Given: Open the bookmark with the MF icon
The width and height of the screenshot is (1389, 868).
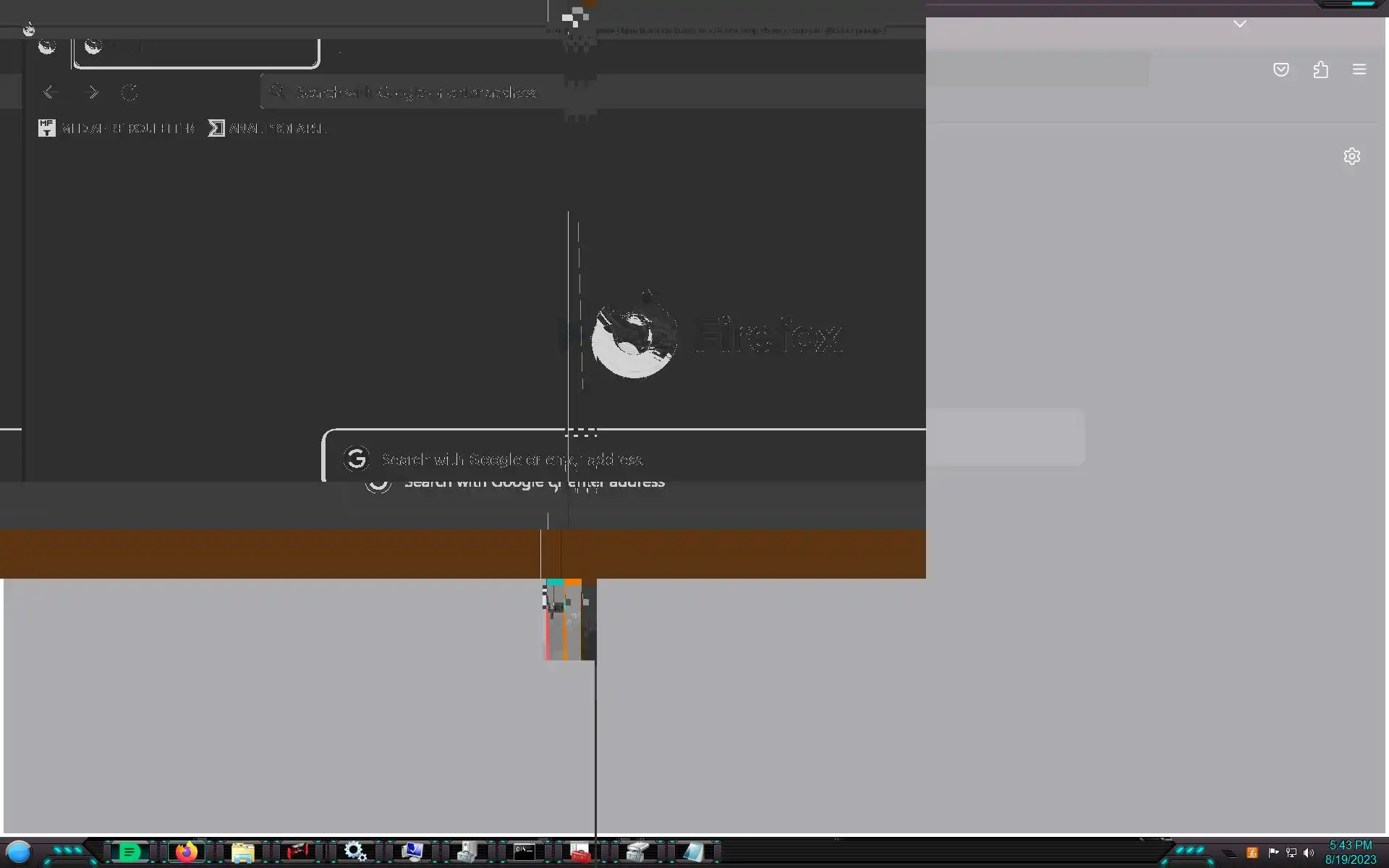Looking at the screenshot, I should [x=116, y=128].
